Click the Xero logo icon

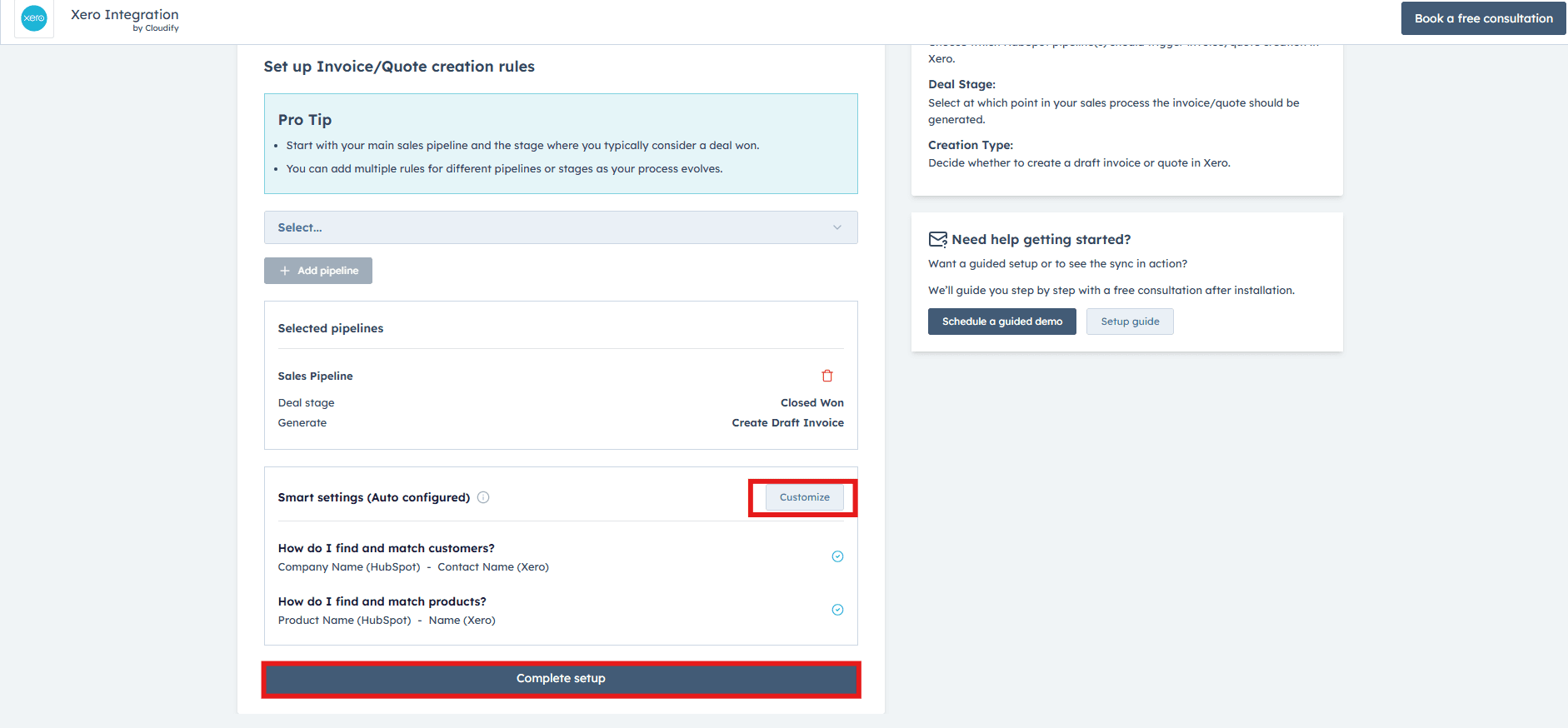(x=34, y=18)
